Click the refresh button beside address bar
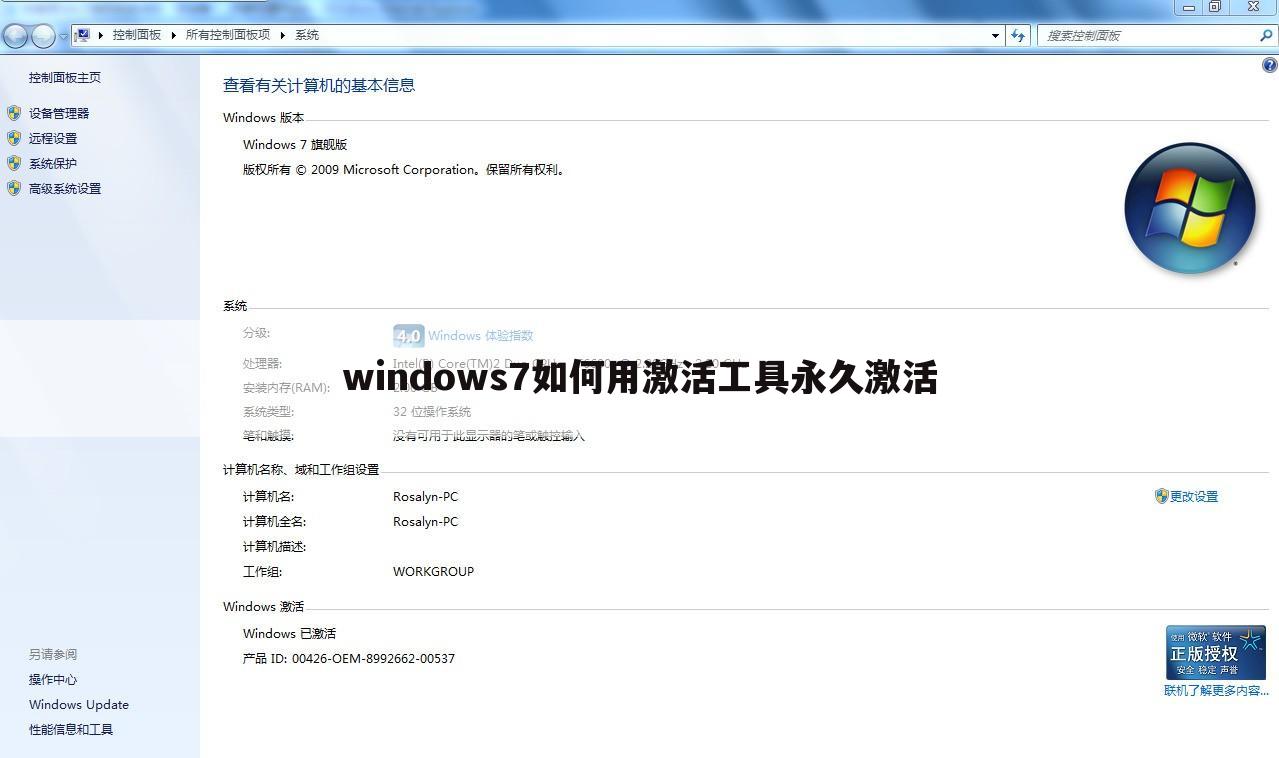 (x=1018, y=35)
